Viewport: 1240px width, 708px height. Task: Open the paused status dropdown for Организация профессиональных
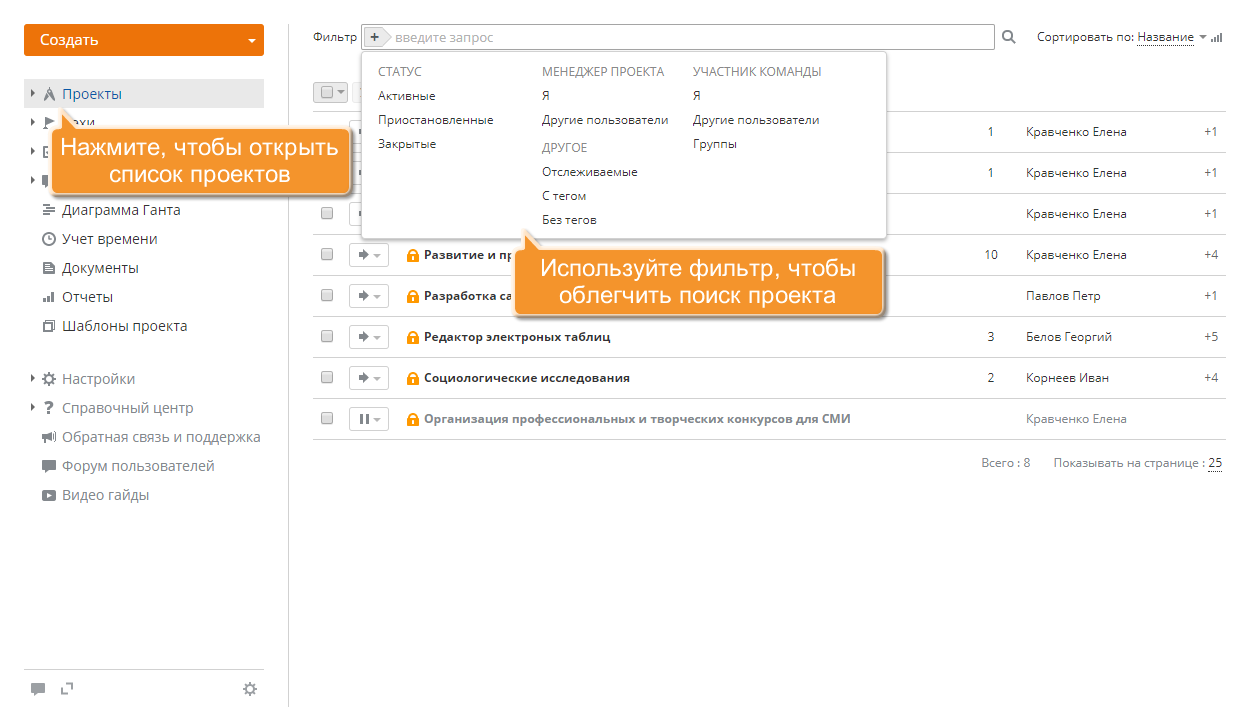[x=368, y=419]
